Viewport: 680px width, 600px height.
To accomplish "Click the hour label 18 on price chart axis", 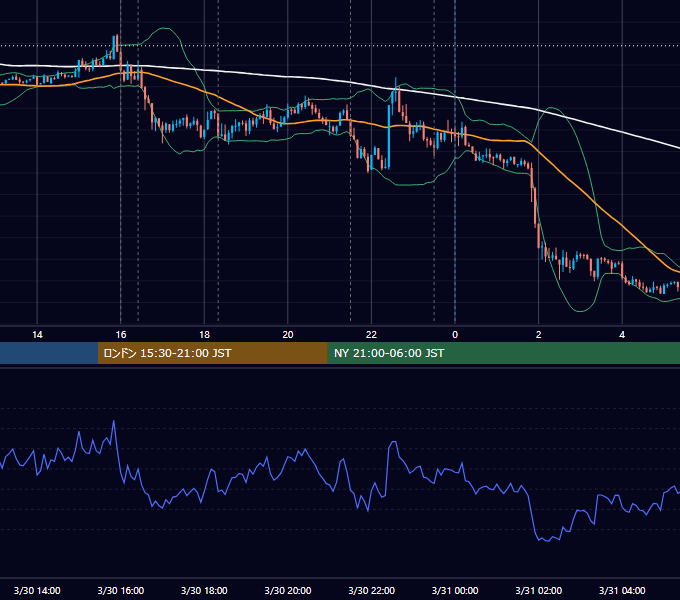I will click(204, 335).
